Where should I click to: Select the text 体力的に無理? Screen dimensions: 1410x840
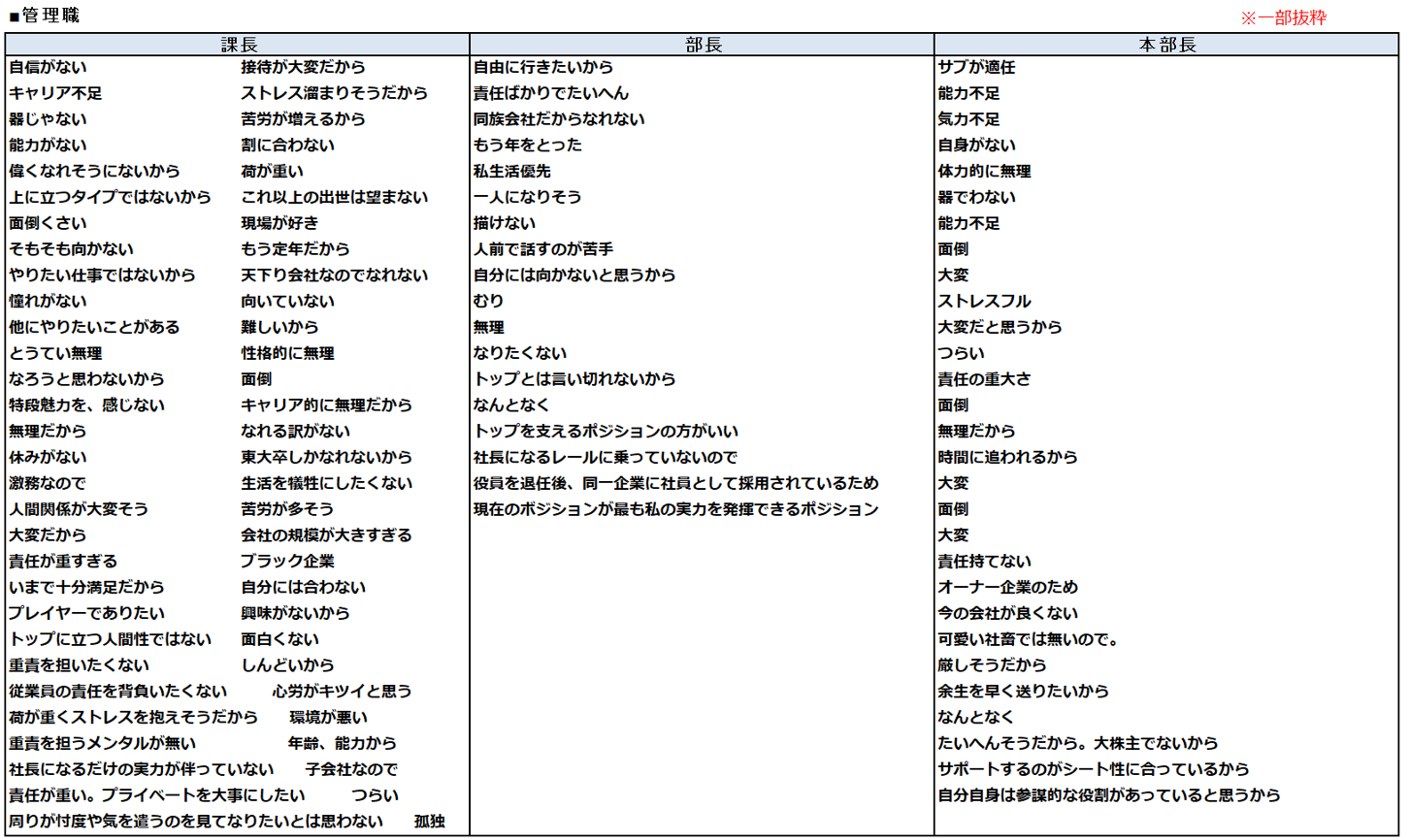tap(984, 171)
